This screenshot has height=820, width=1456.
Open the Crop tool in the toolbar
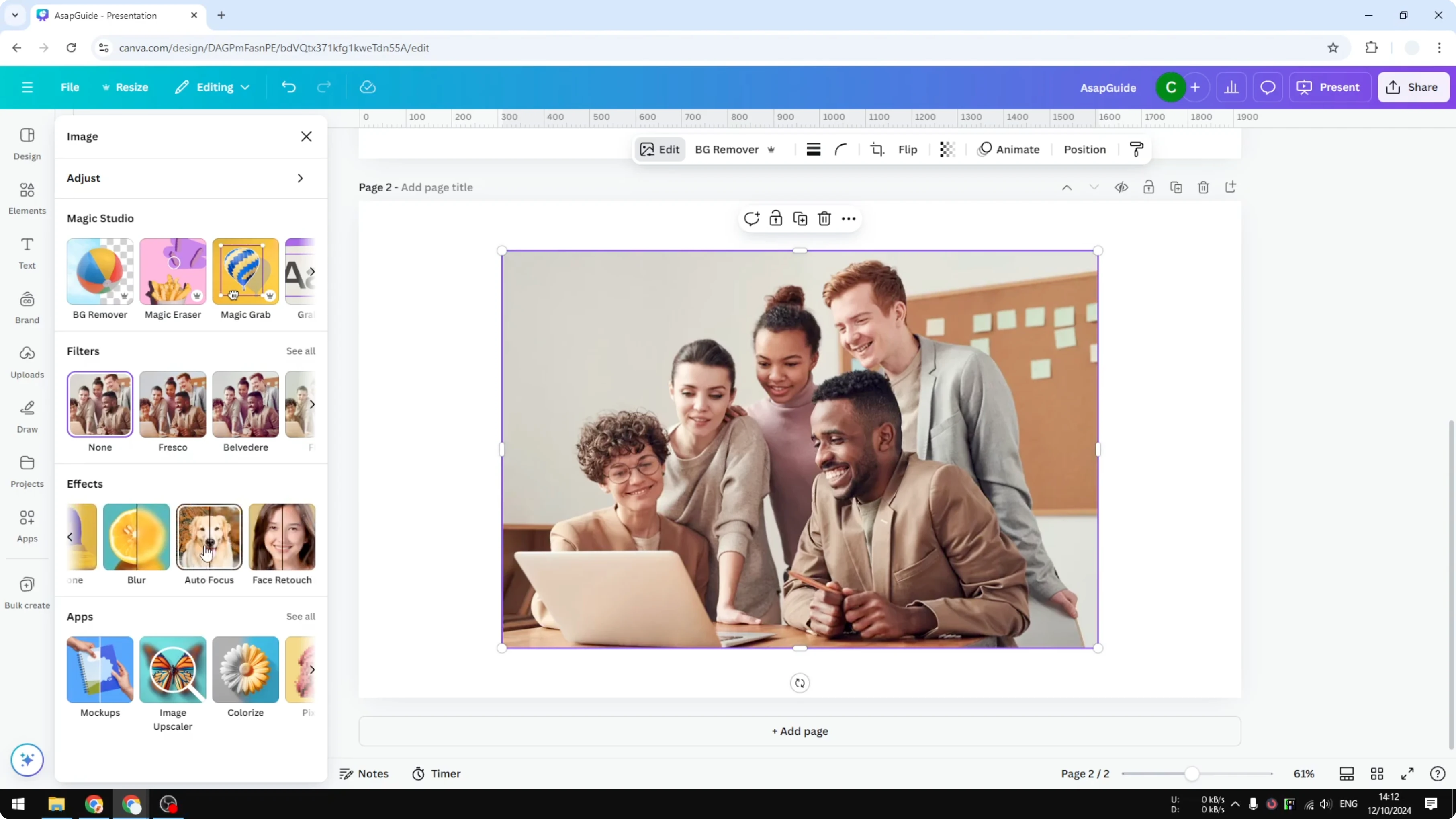[877, 149]
